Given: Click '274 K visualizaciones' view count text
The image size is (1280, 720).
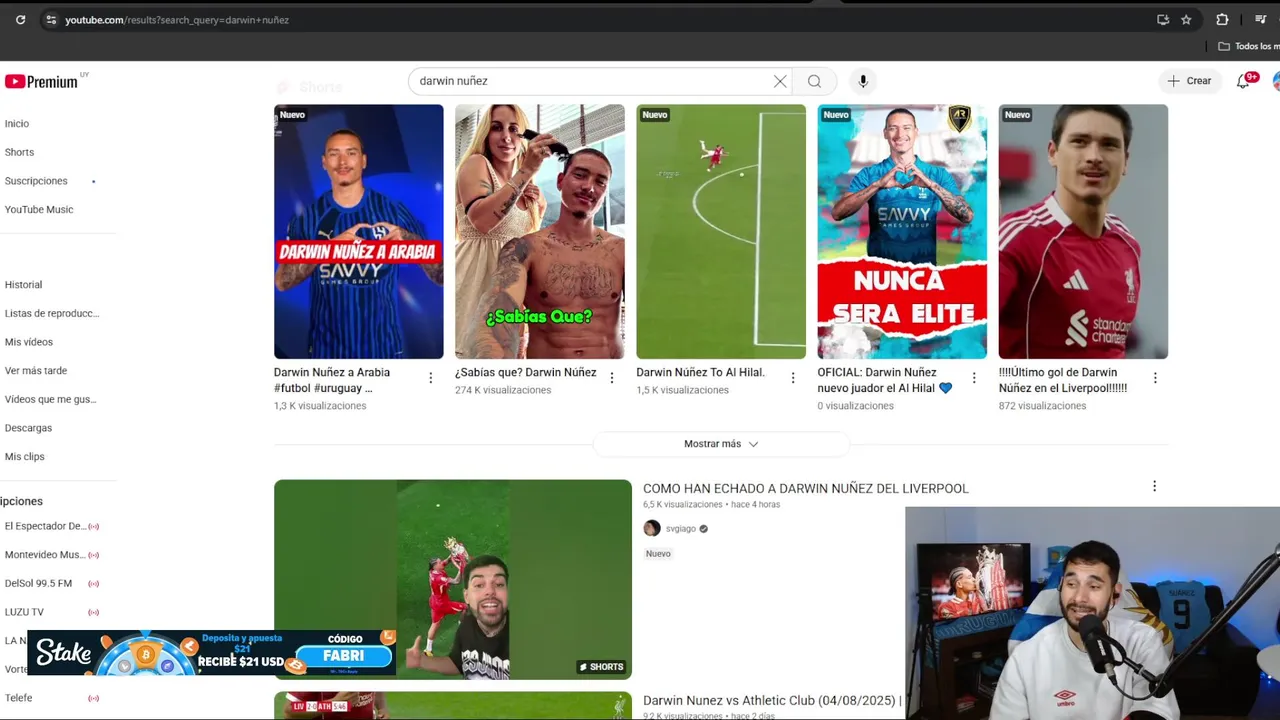Looking at the screenshot, I should 503,390.
